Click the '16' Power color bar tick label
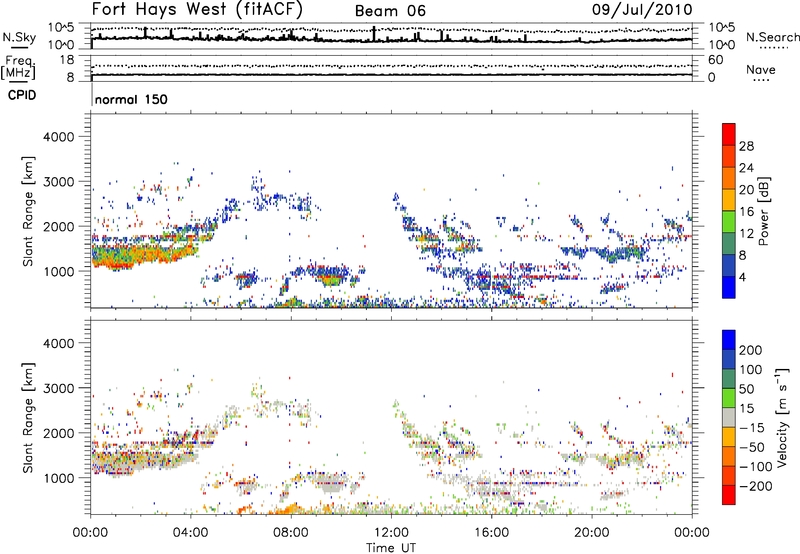Image resolution: width=800 pixels, height=554 pixels. coord(746,212)
